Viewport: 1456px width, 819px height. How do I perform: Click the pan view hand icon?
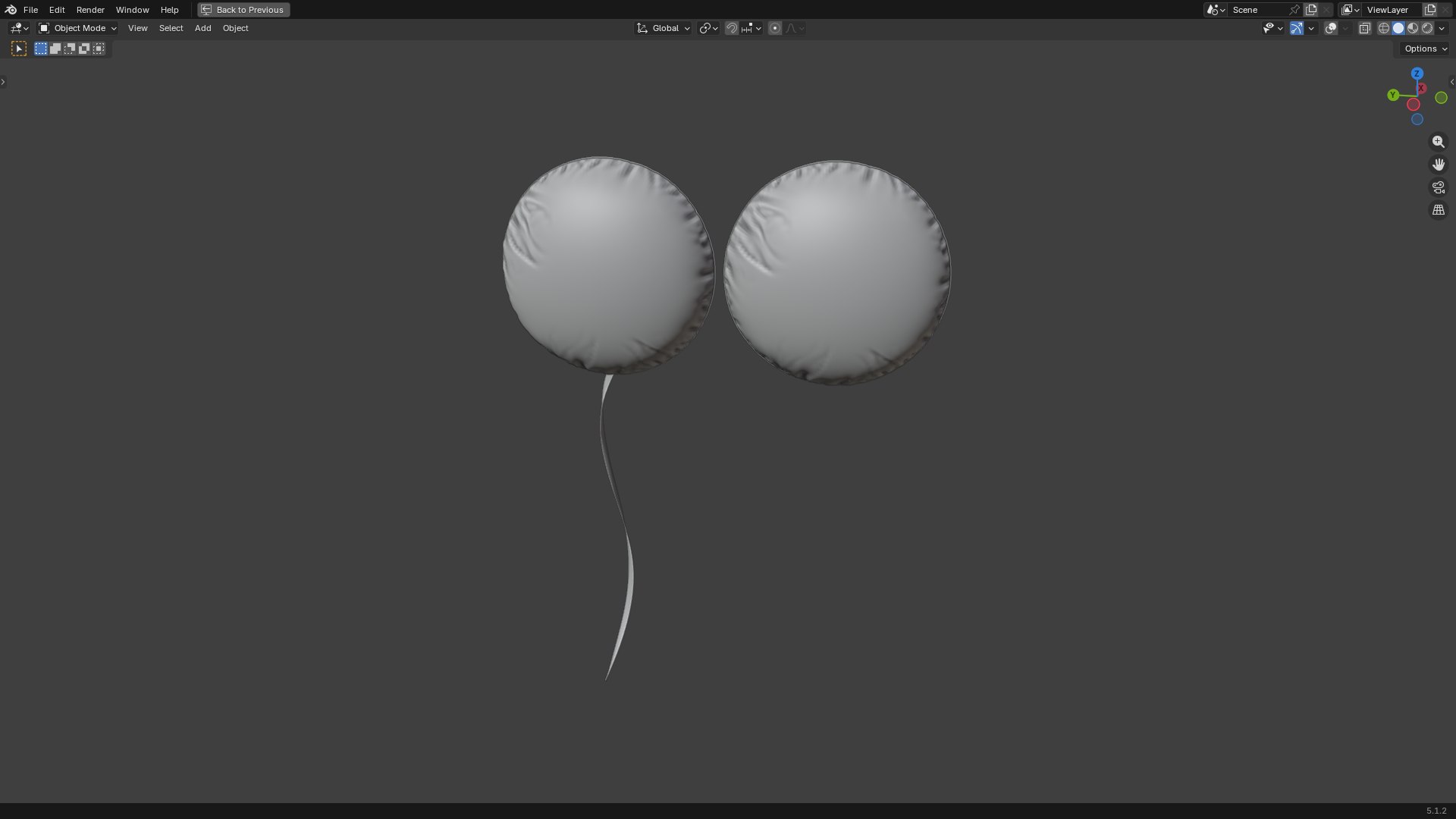tap(1439, 165)
